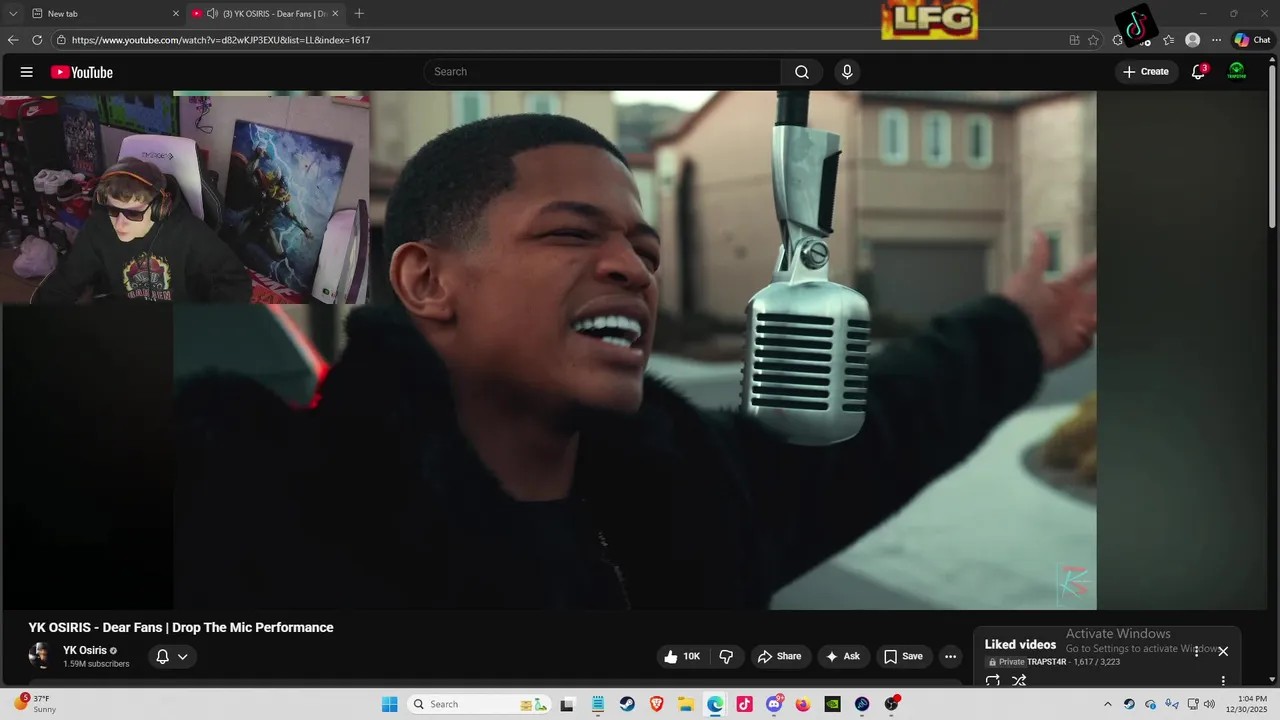This screenshot has width=1280, height=720.
Task: Reload the current page
Action: [37, 40]
